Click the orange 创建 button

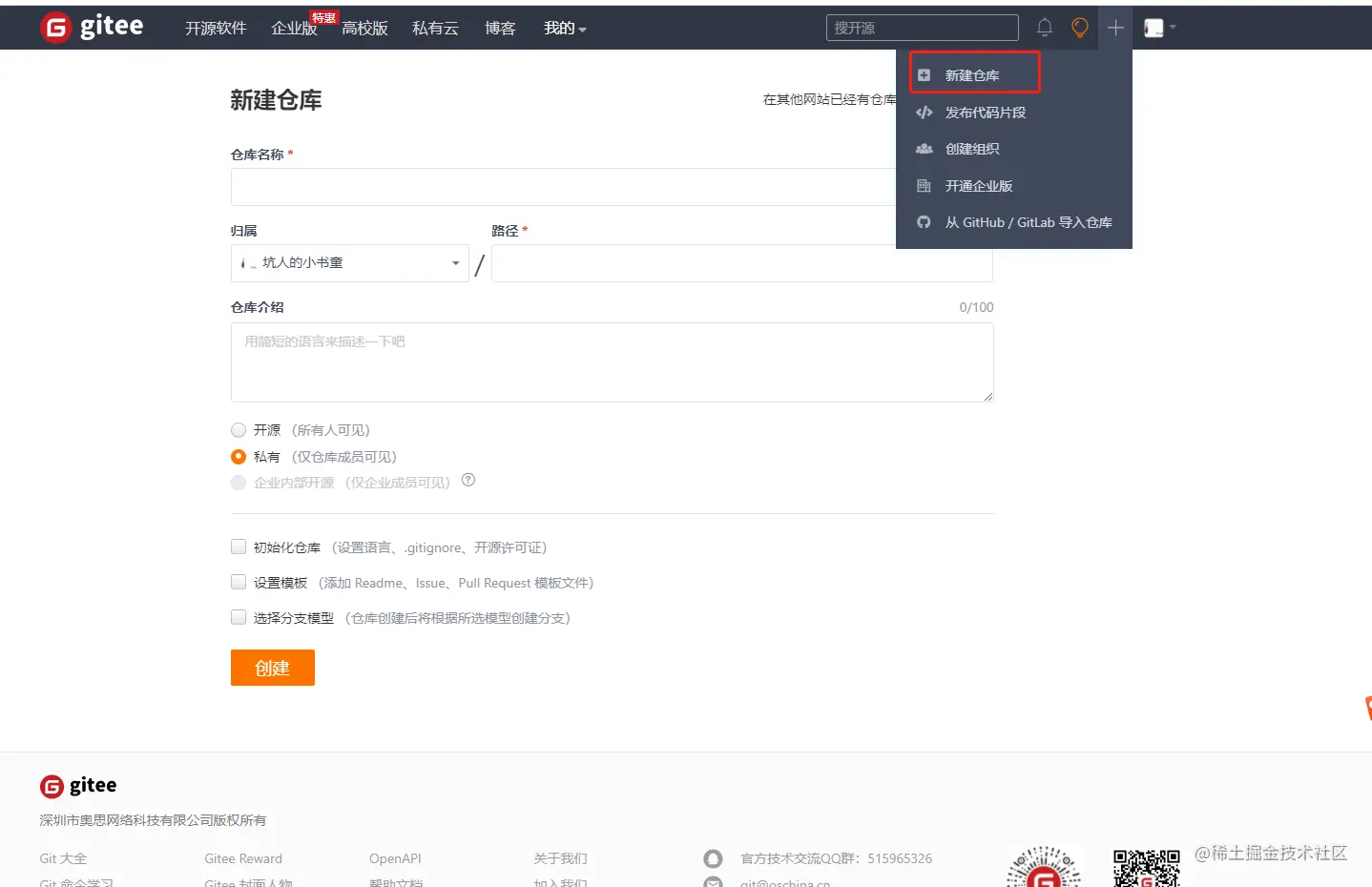273,668
